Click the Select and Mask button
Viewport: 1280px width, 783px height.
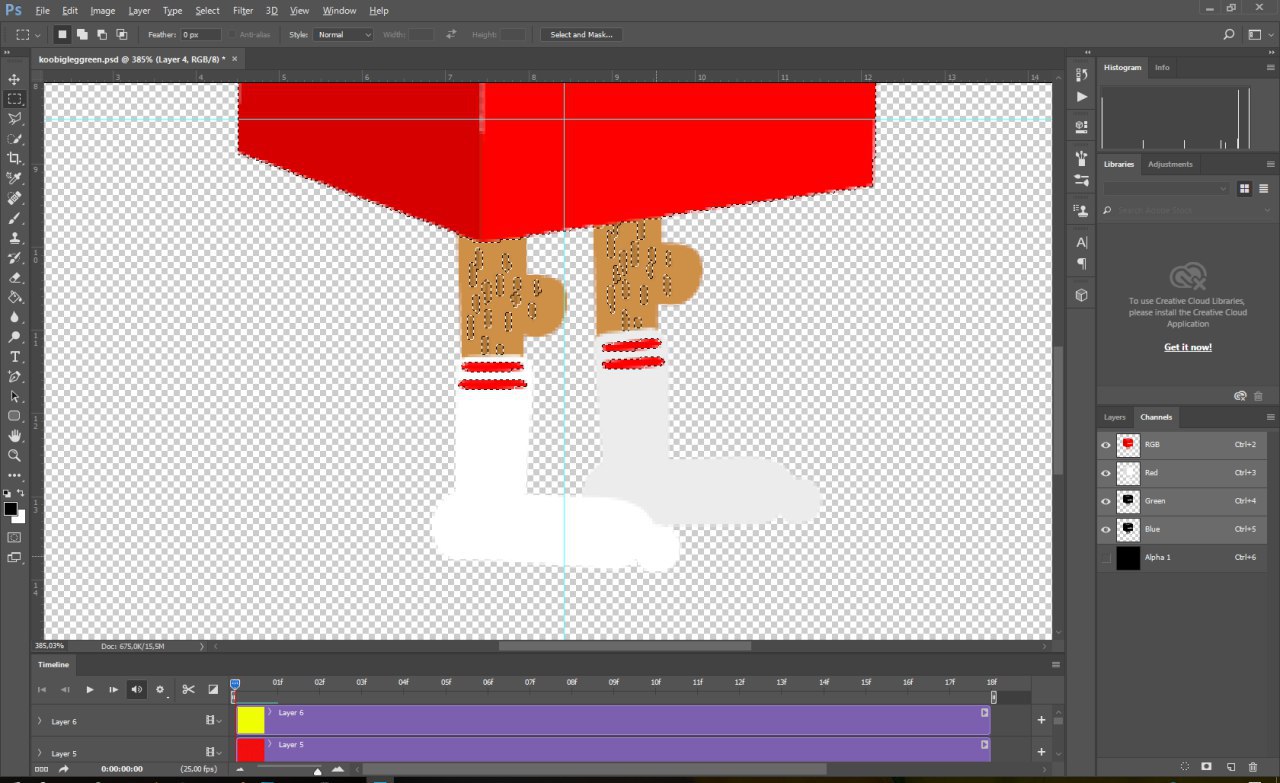[581, 34]
